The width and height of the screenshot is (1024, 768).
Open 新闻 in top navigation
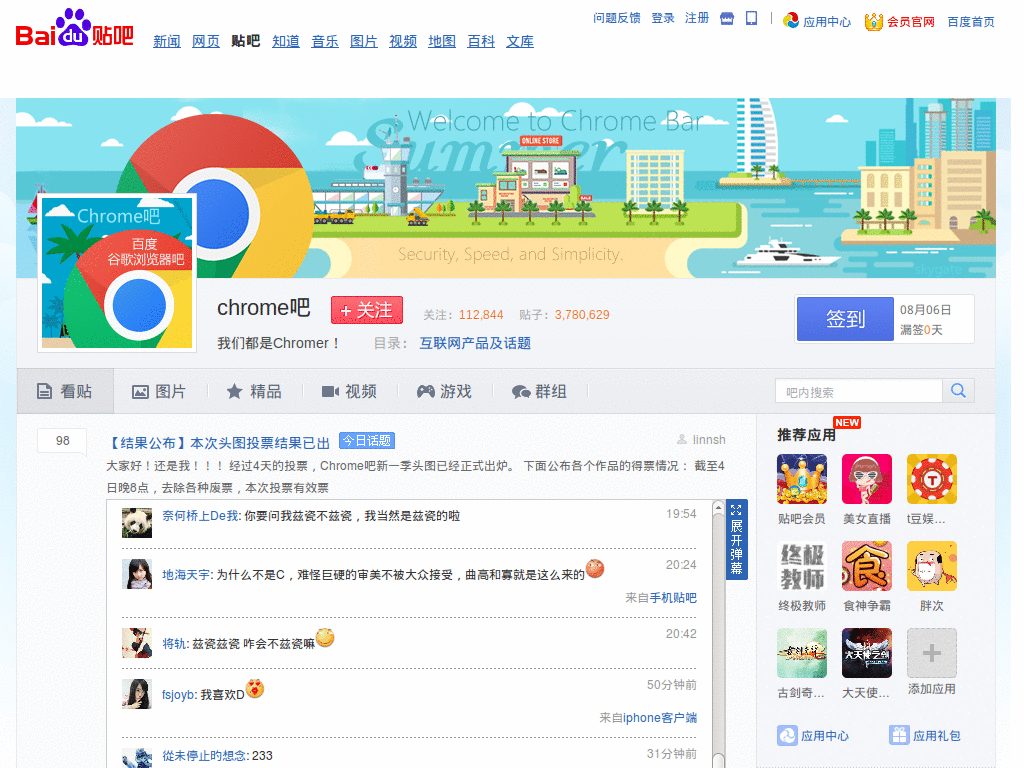[x=167, y=41]
